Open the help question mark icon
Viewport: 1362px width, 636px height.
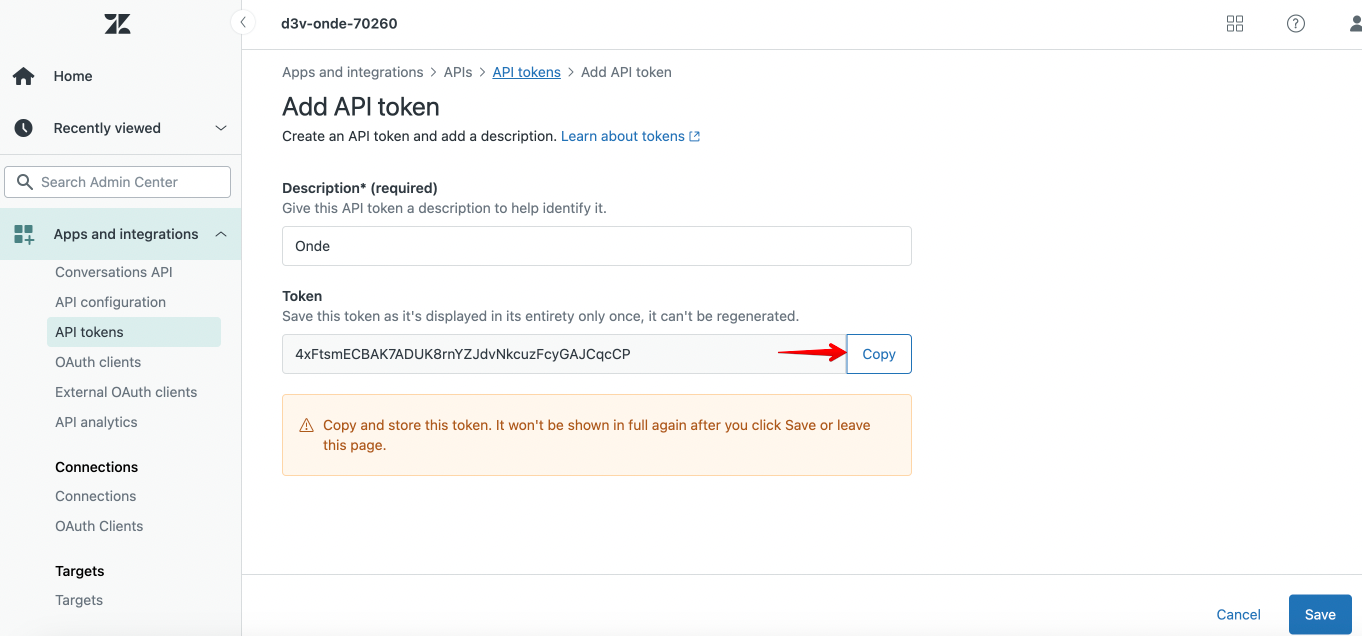pos(1296,24)
